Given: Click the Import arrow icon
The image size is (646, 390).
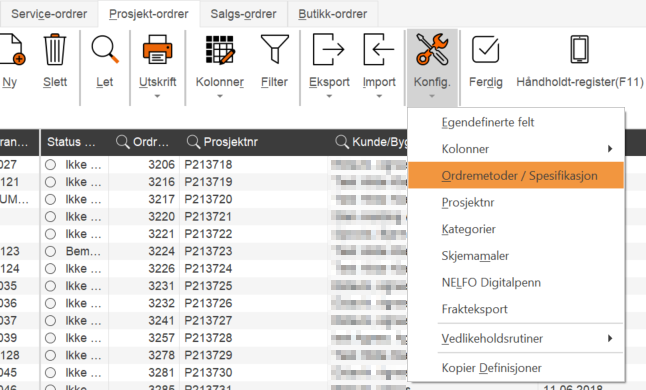Looking at the screenshot, I should (379, 49).
